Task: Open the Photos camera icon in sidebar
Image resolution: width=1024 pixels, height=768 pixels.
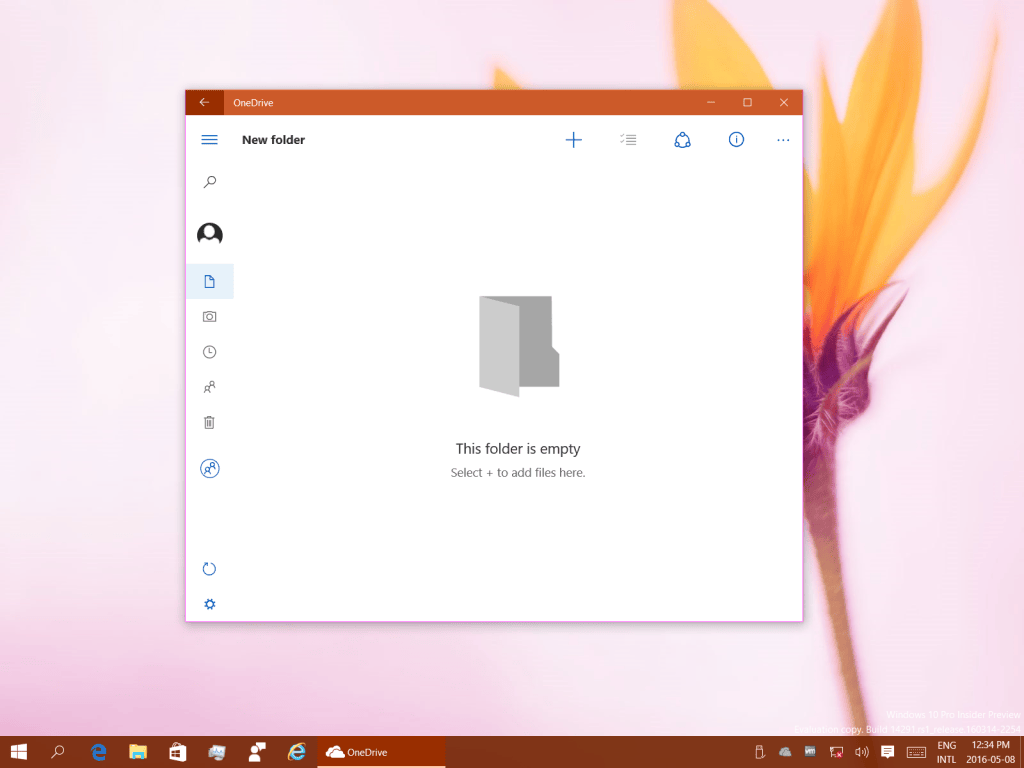Action: 210,317
